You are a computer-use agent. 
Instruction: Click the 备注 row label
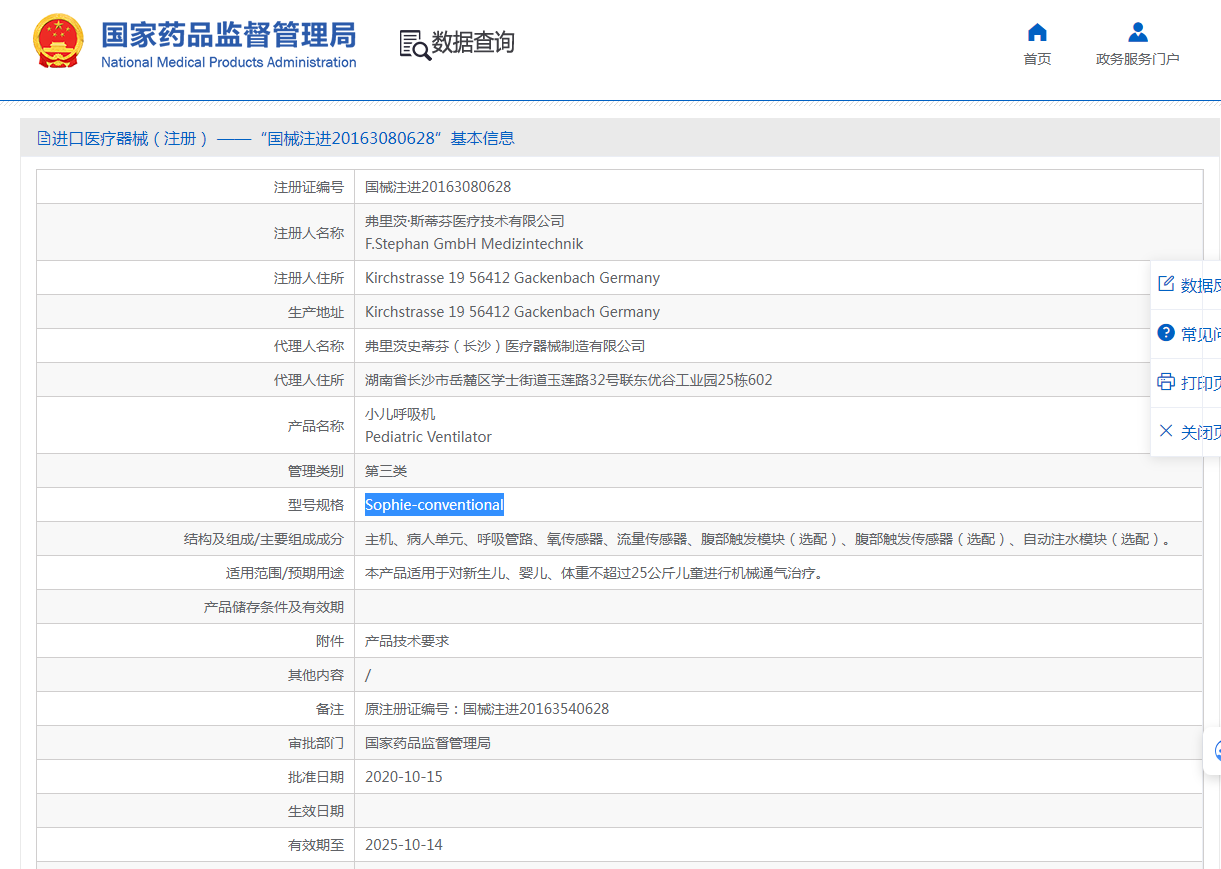[330, 709]
